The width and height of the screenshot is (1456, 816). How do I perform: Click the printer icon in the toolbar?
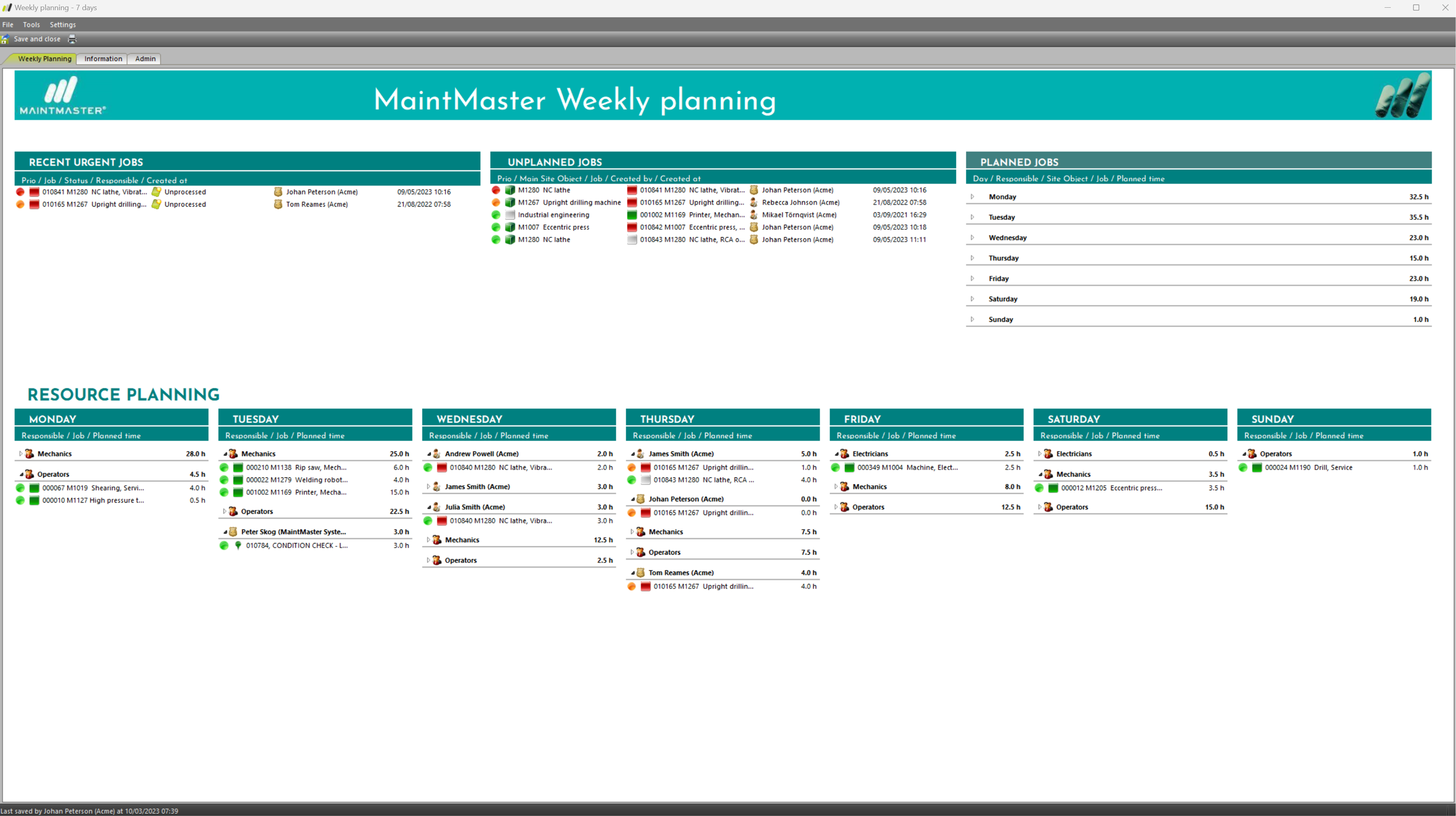click(x=72, y=39)
